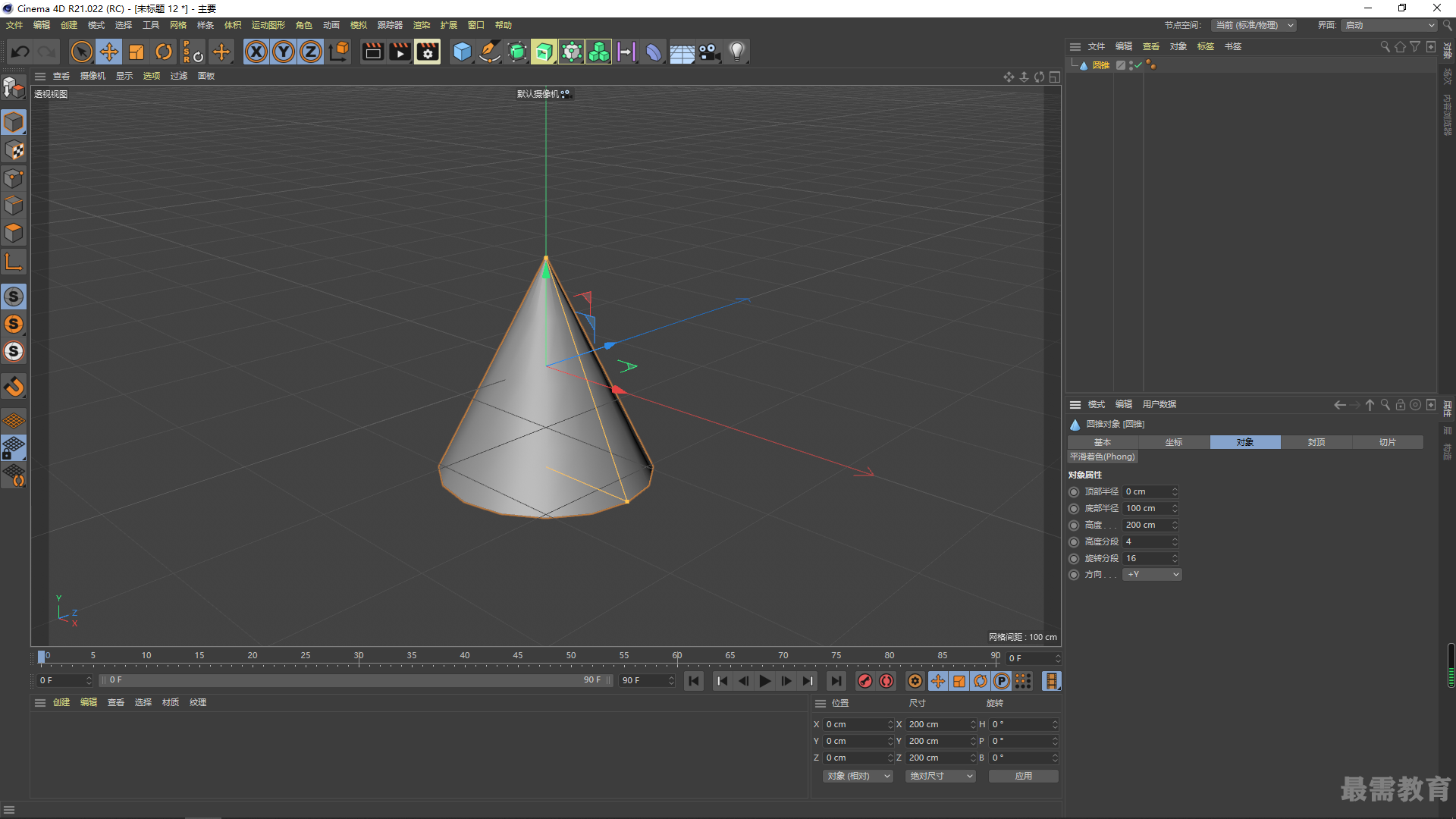Toggle Z axis lock
This screenshot has width=1456, height=819.
pos(311,52)
